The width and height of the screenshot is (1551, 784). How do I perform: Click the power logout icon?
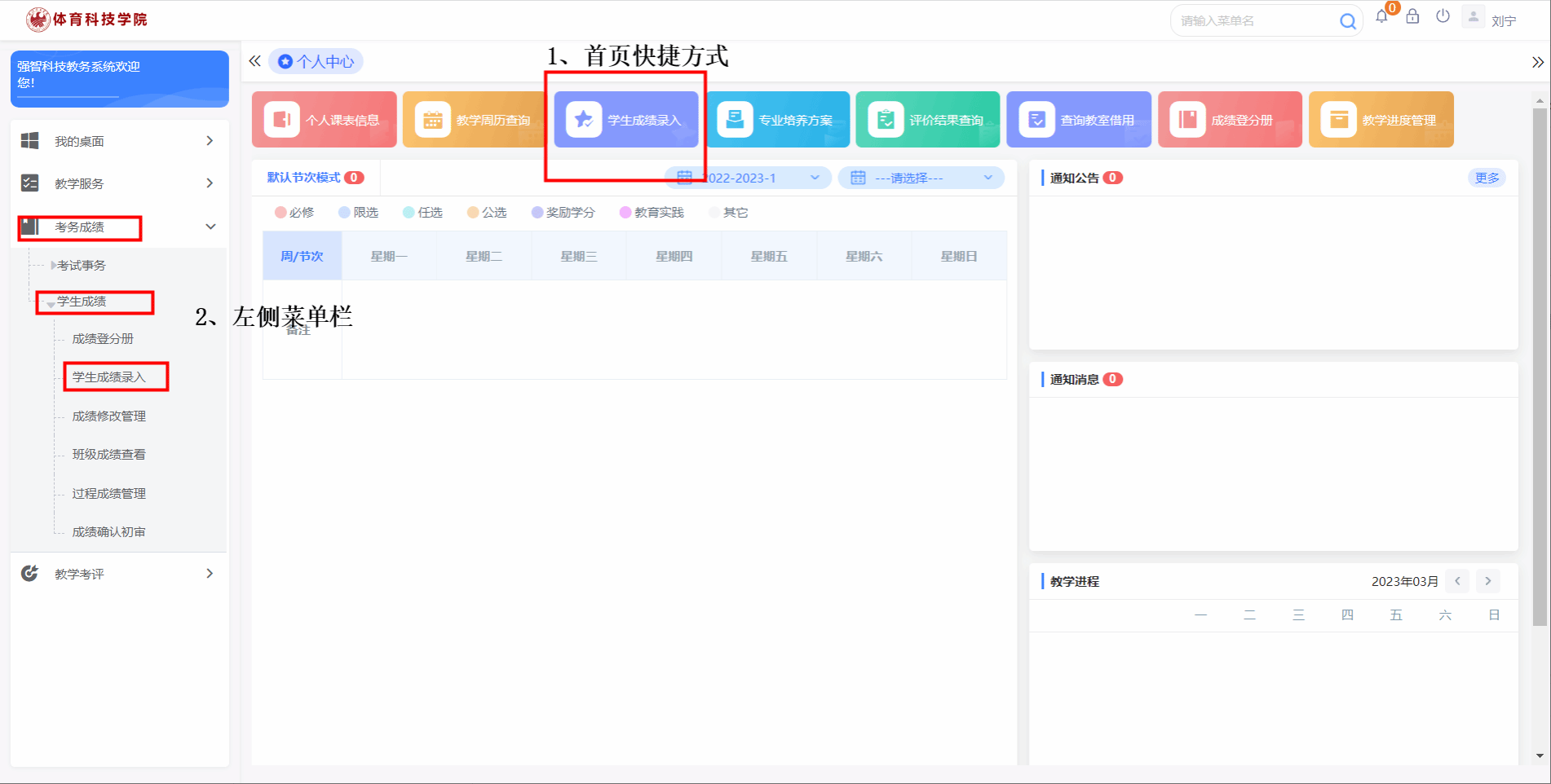(1443, 17)
